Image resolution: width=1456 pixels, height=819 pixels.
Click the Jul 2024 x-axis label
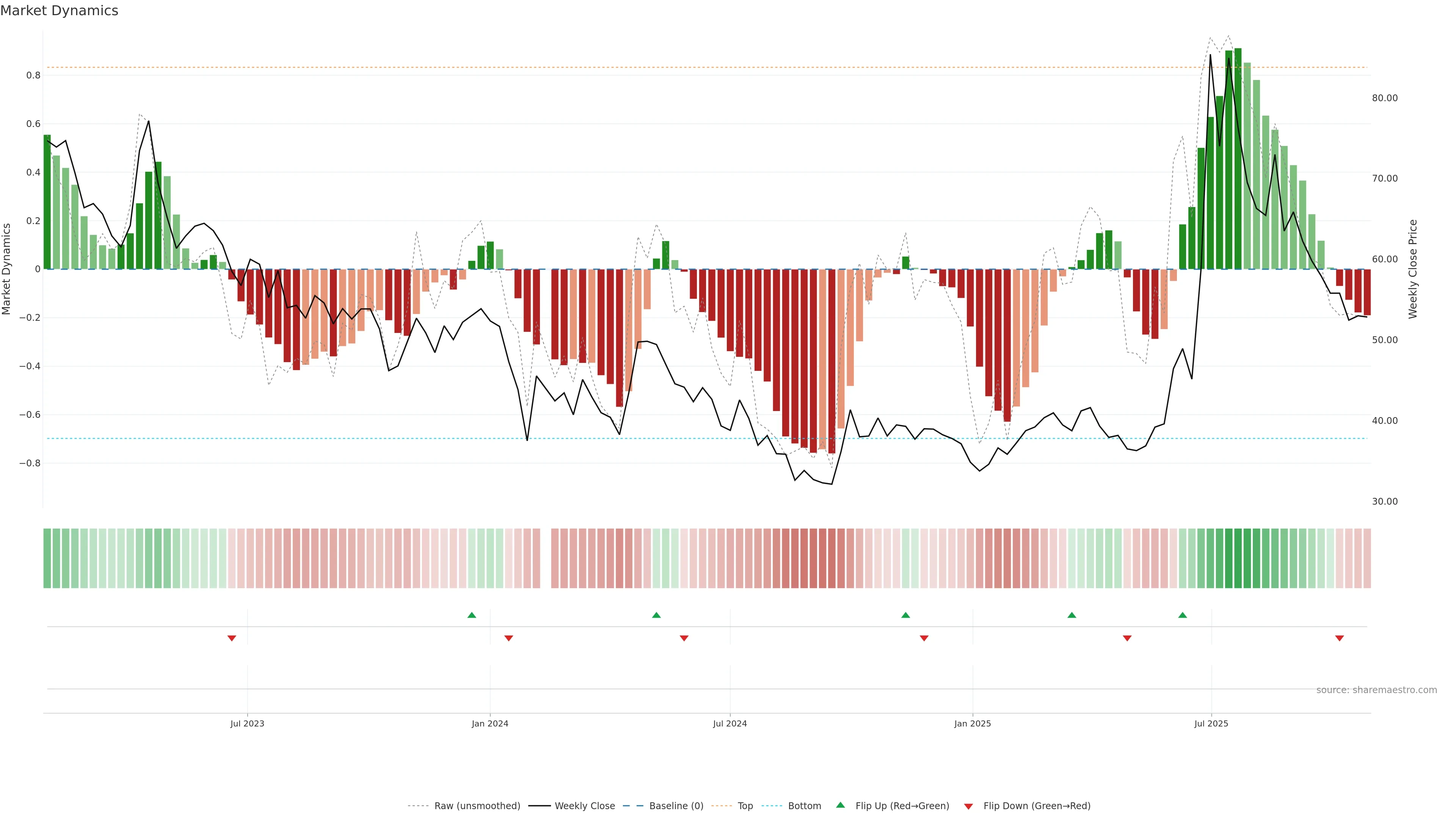(730, 723)
